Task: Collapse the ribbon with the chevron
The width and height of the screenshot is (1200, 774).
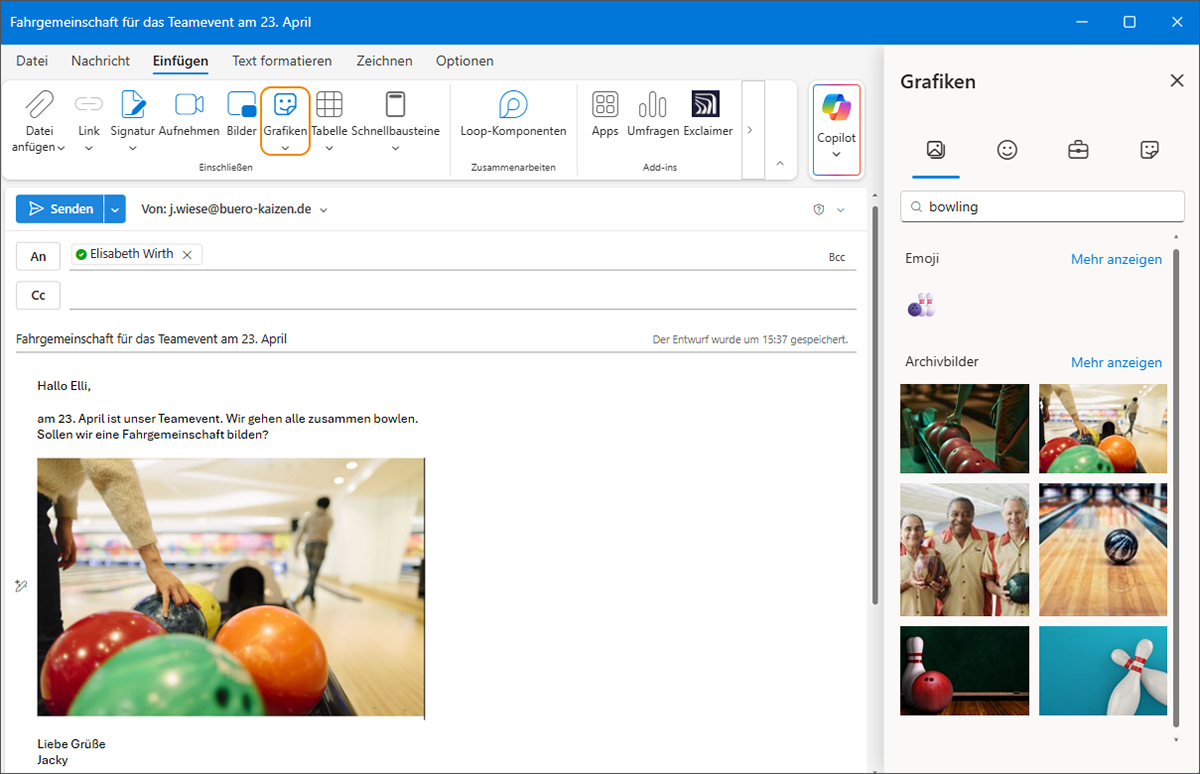Action: (780, 163)
